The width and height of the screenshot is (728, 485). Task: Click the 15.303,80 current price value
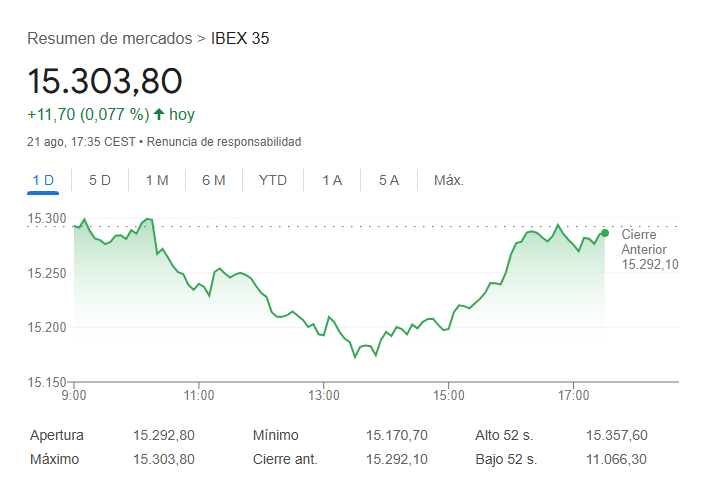105,81
